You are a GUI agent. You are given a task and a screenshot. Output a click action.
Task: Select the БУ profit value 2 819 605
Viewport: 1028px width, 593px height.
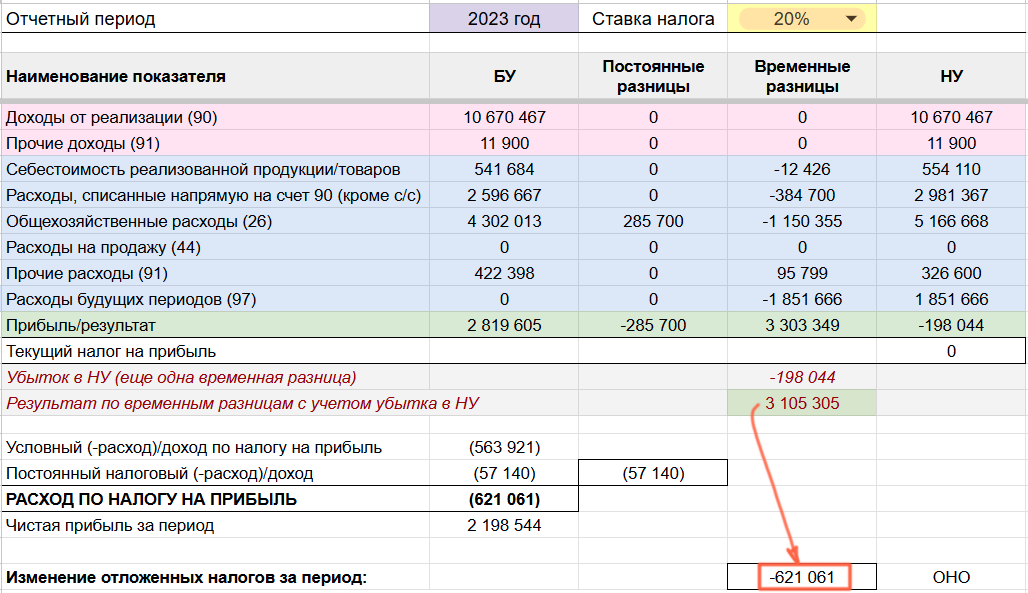point(504,325)
